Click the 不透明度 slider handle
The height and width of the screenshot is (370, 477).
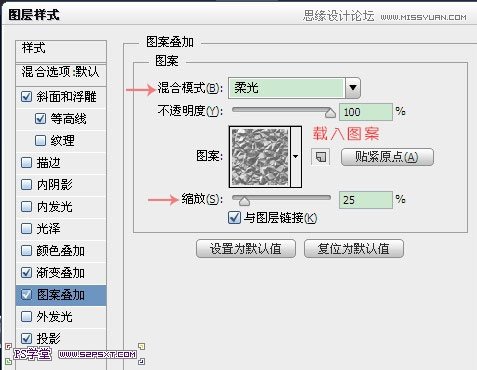pyautogui.click(x=330, y=112)
